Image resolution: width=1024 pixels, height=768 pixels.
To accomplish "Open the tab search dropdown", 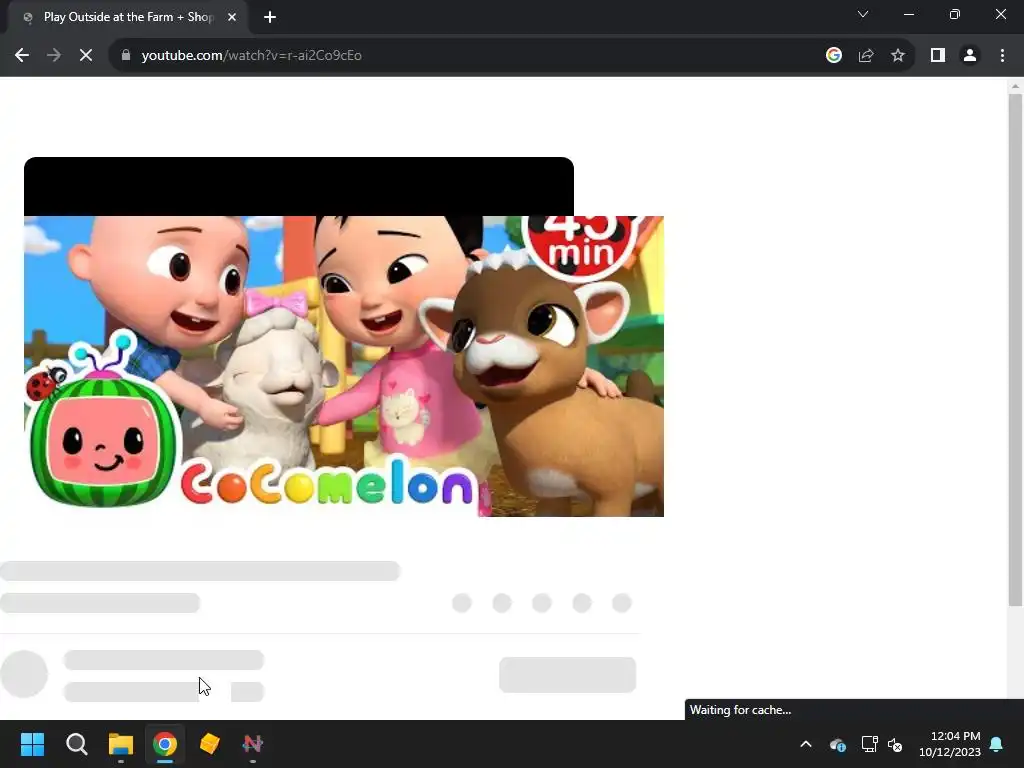I will (x=863, y=14).
